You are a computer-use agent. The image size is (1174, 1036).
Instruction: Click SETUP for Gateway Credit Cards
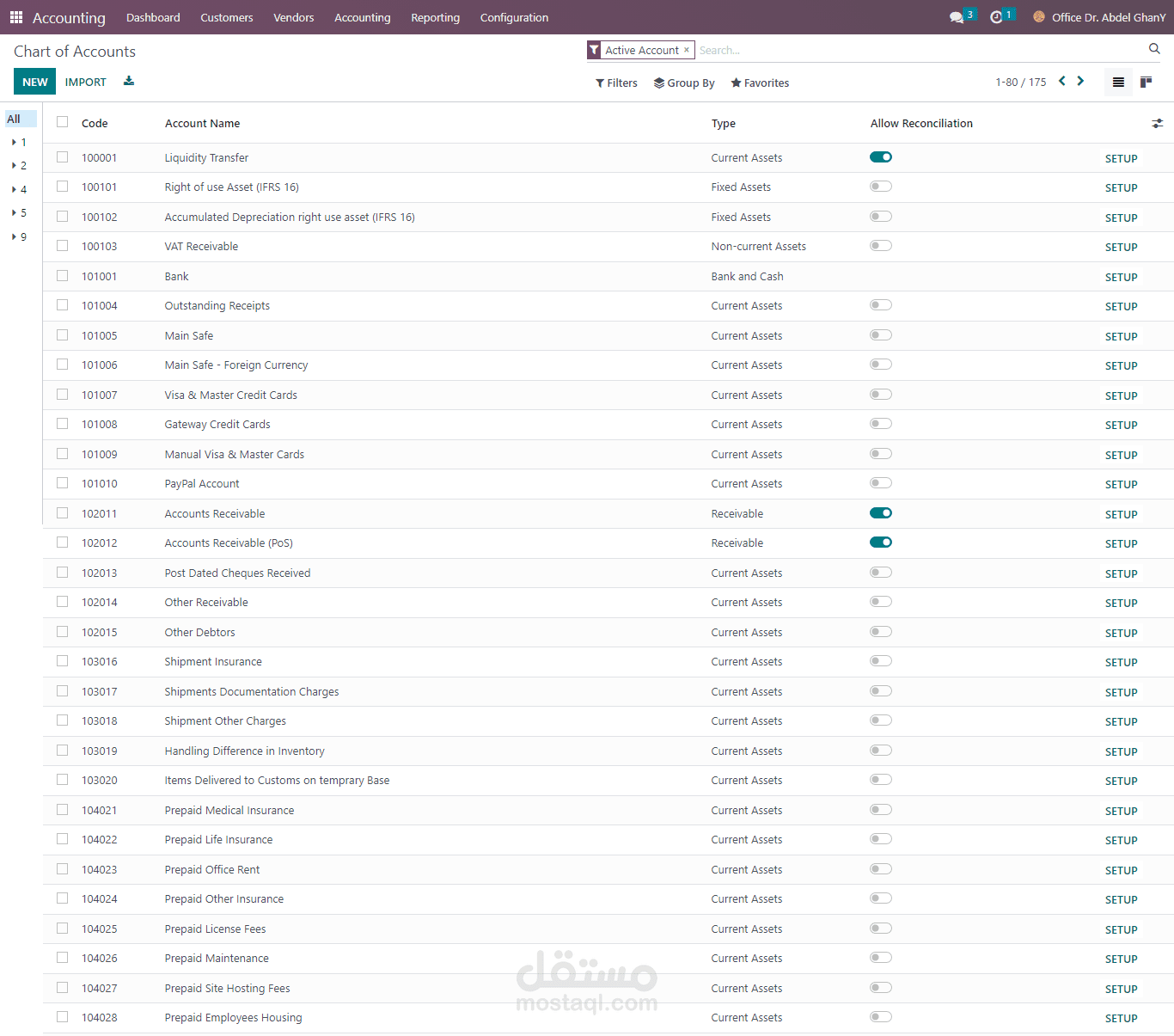tap(1122, 426)
